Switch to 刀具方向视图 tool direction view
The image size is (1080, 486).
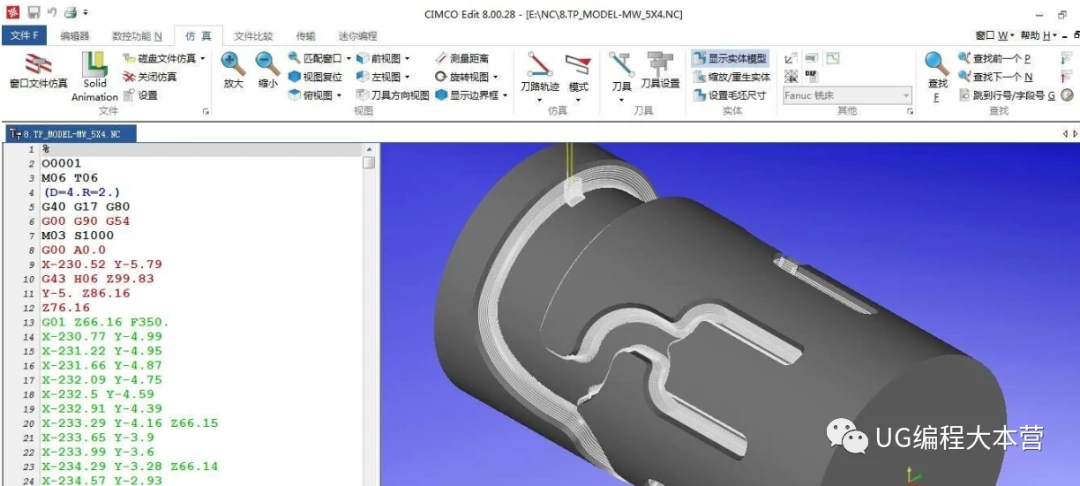click(x=393, y=96)
